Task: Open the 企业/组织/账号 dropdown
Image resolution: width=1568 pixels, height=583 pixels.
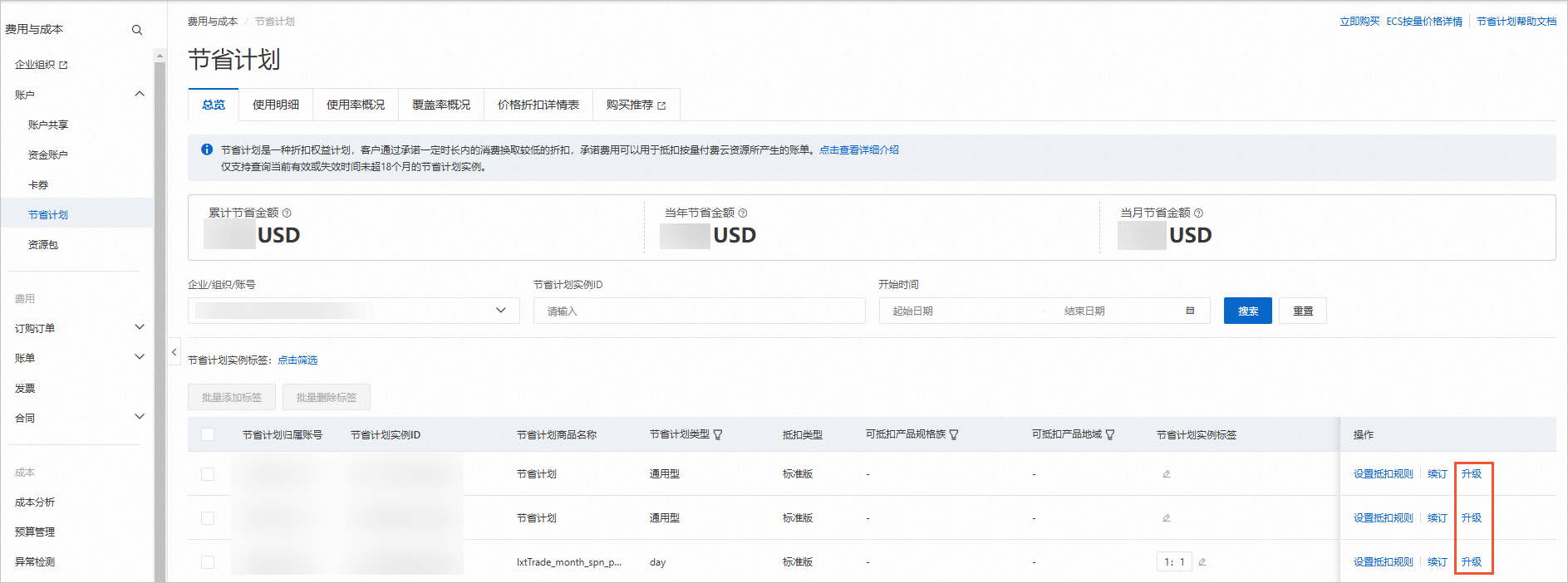Action: point(354,311)
